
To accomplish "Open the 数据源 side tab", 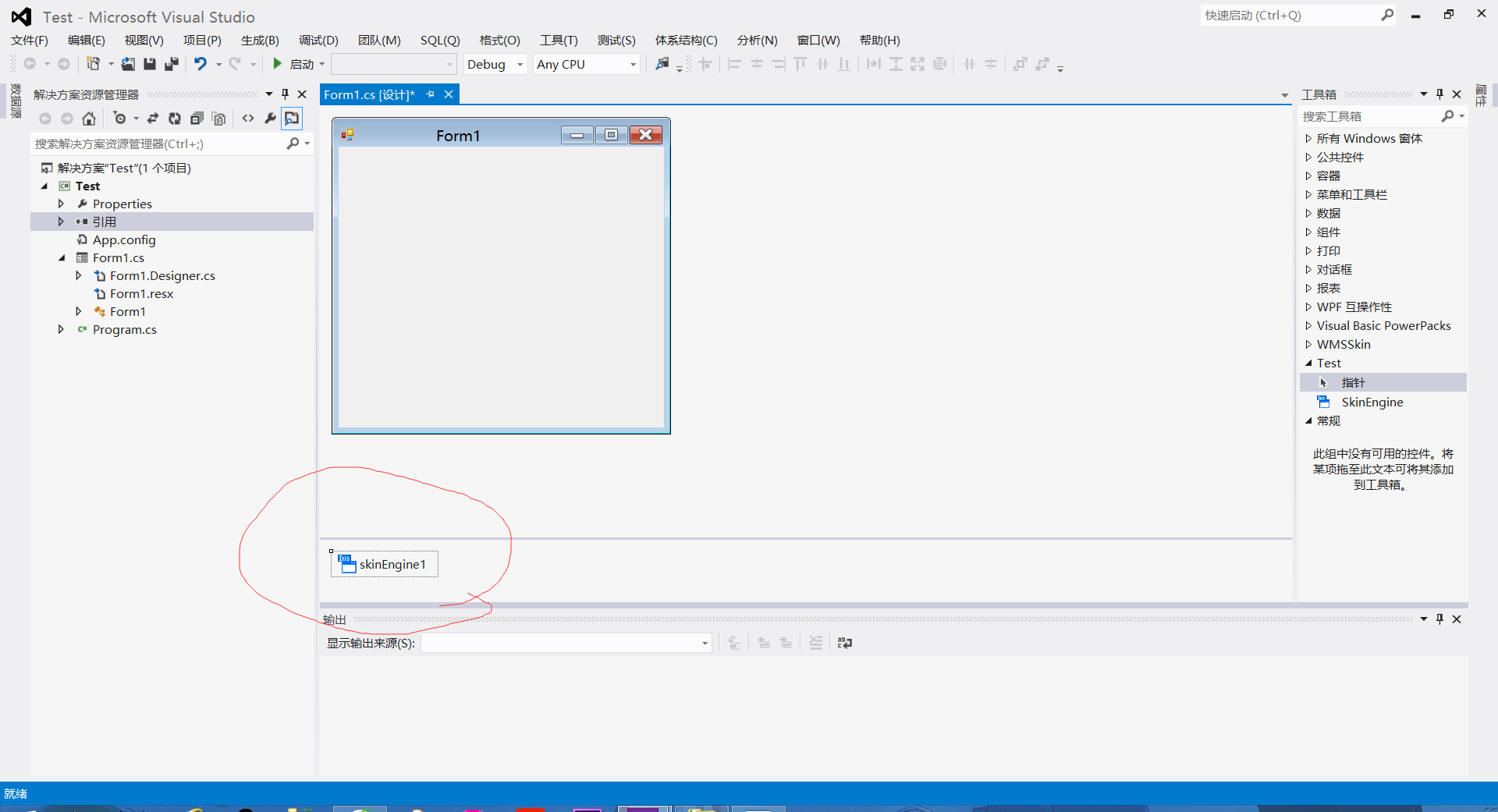I will click(15, 101).
